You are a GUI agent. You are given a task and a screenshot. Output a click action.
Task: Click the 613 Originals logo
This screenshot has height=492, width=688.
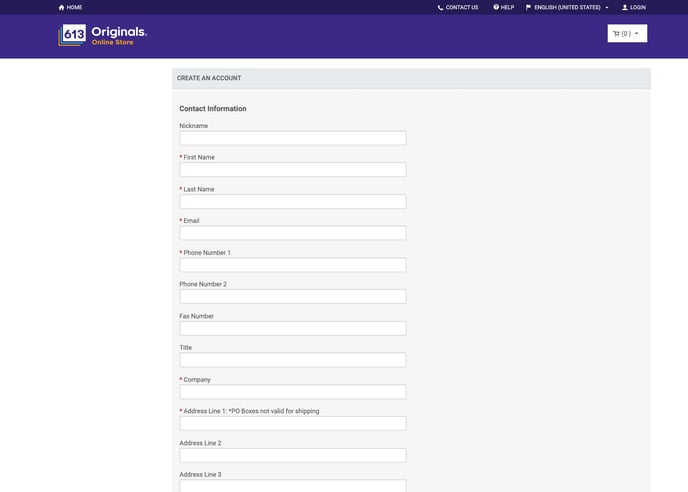coord(102,35)
